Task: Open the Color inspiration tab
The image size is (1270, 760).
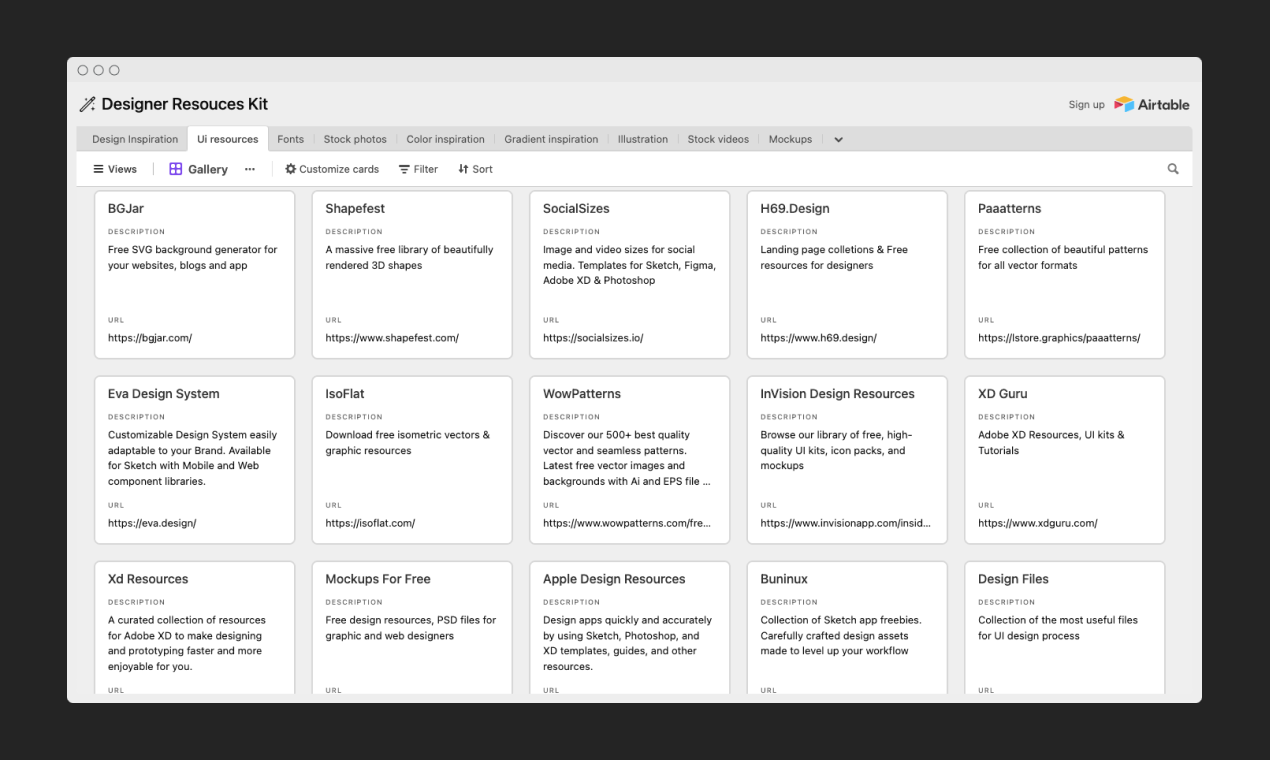Action: click(x=445, y=139)
